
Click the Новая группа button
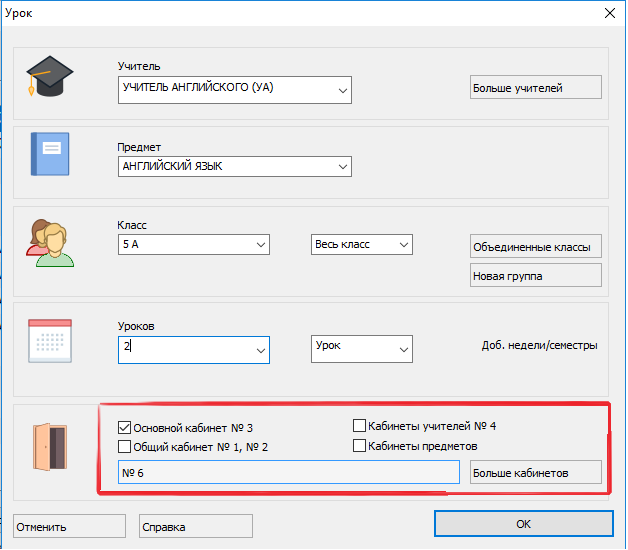click(535, 275)
